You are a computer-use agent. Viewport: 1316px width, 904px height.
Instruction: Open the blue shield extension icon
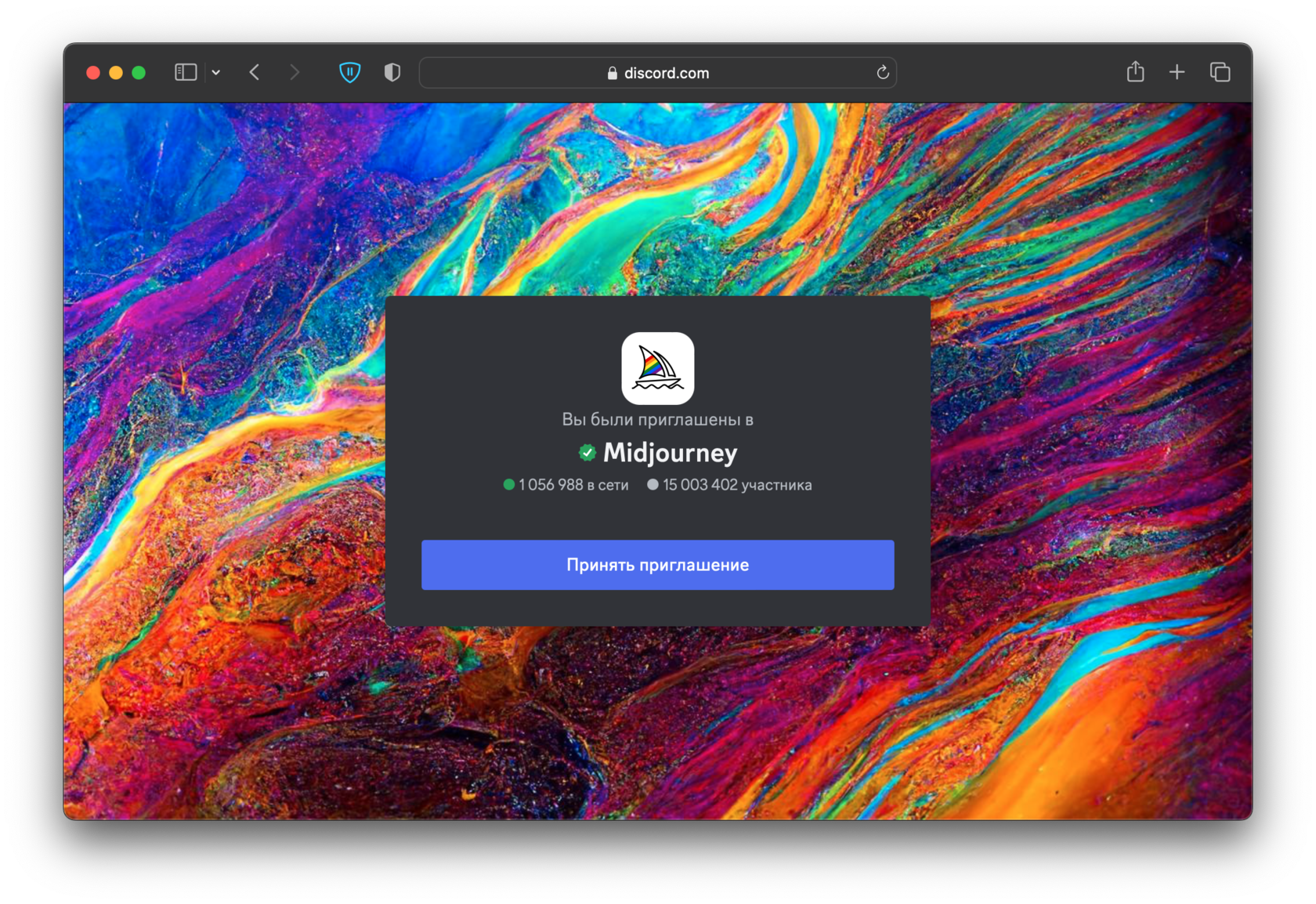(x=349, y=73)
